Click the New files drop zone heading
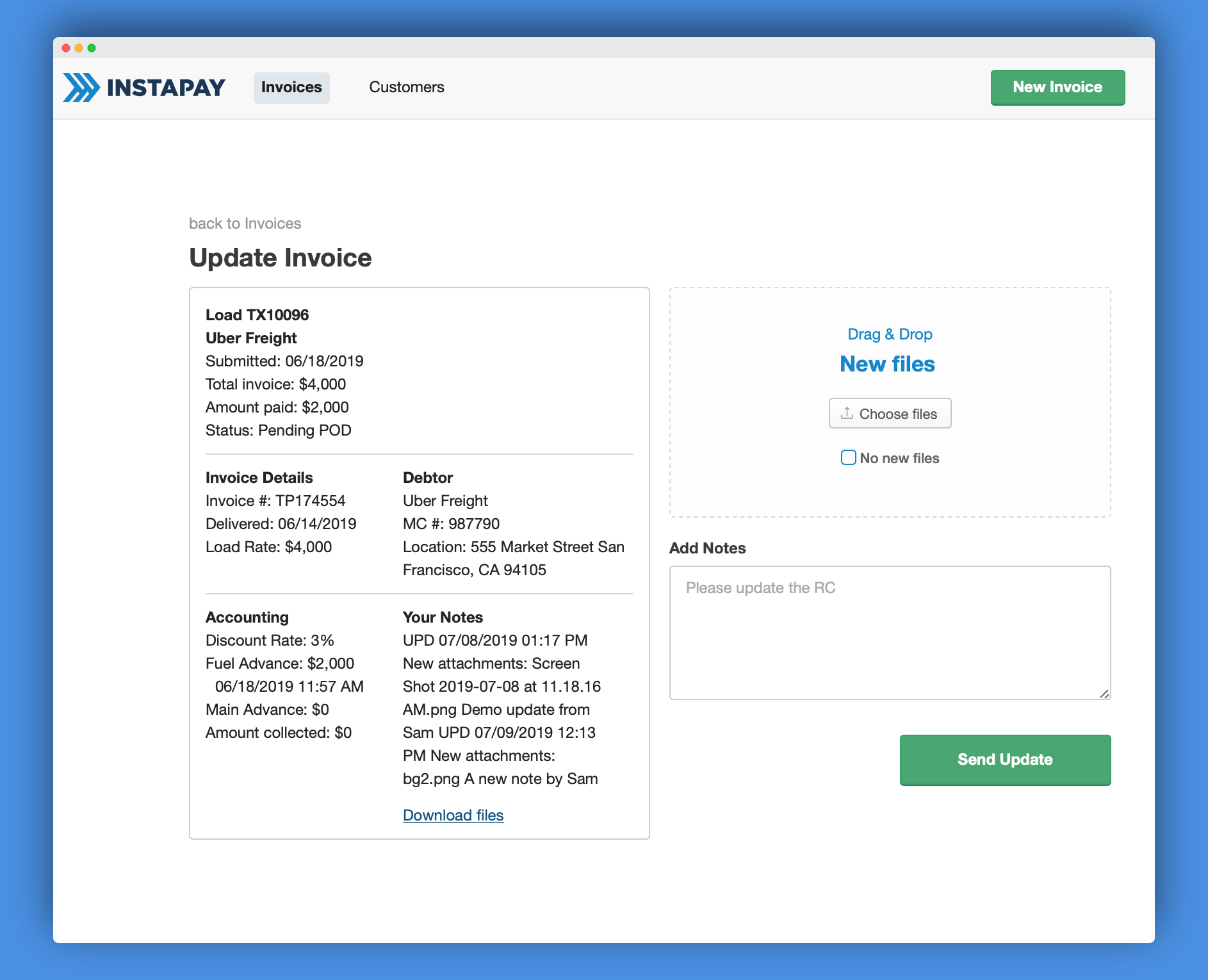1208x980 pixels. click(887, 364)
